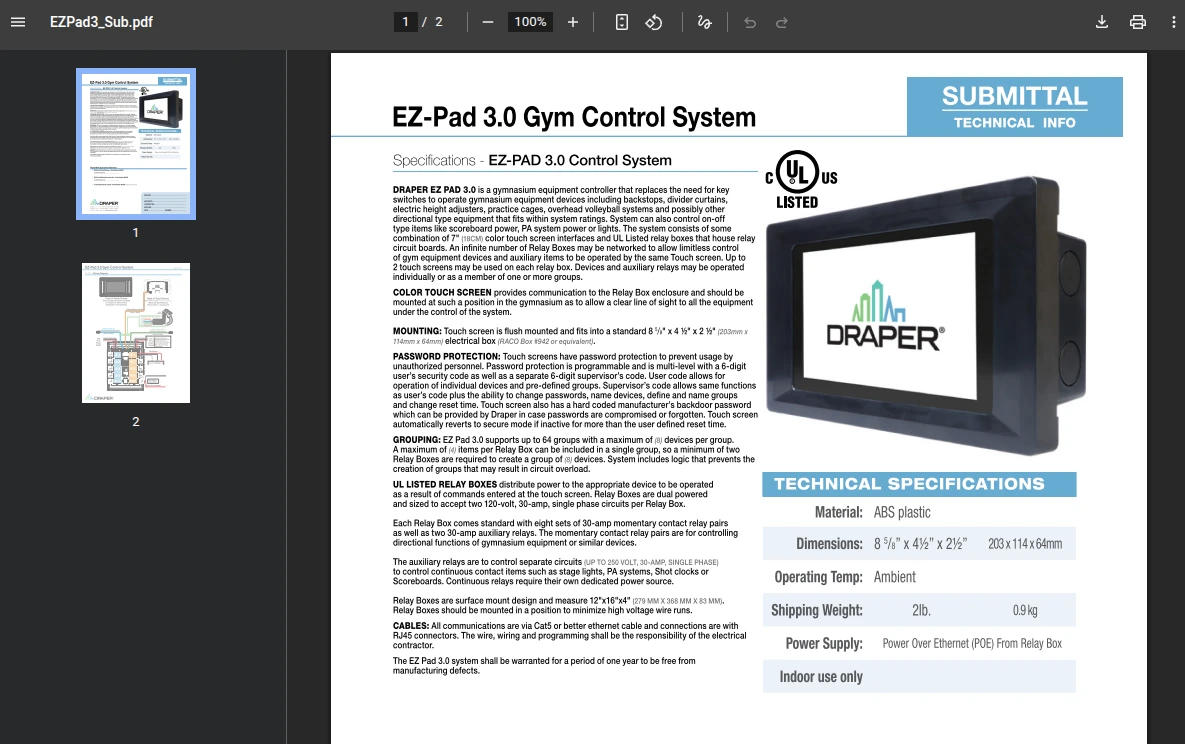Click the 203 x 114 x 64mm dimension

tap(1025, 544)
